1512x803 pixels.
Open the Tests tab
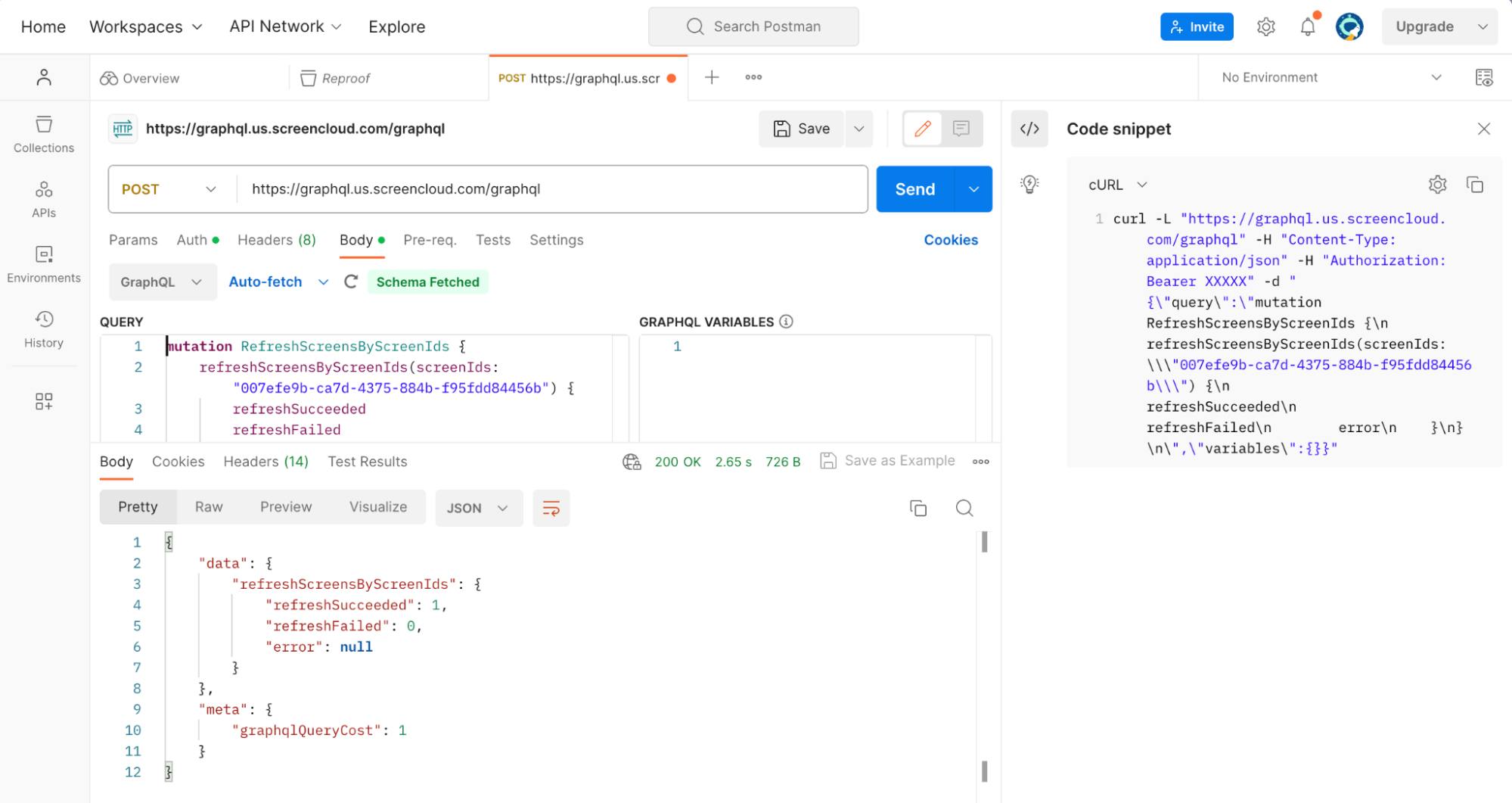pyautogui.click(x=493, y=240)
